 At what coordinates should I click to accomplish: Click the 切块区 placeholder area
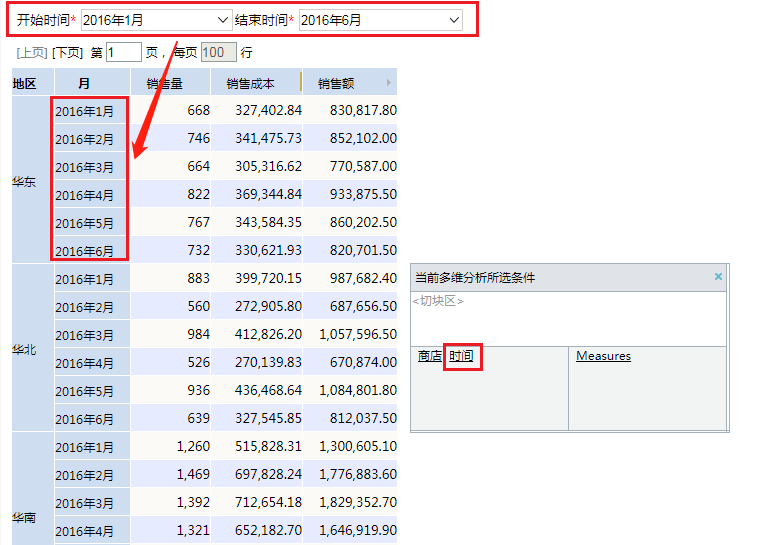(438, 301)
